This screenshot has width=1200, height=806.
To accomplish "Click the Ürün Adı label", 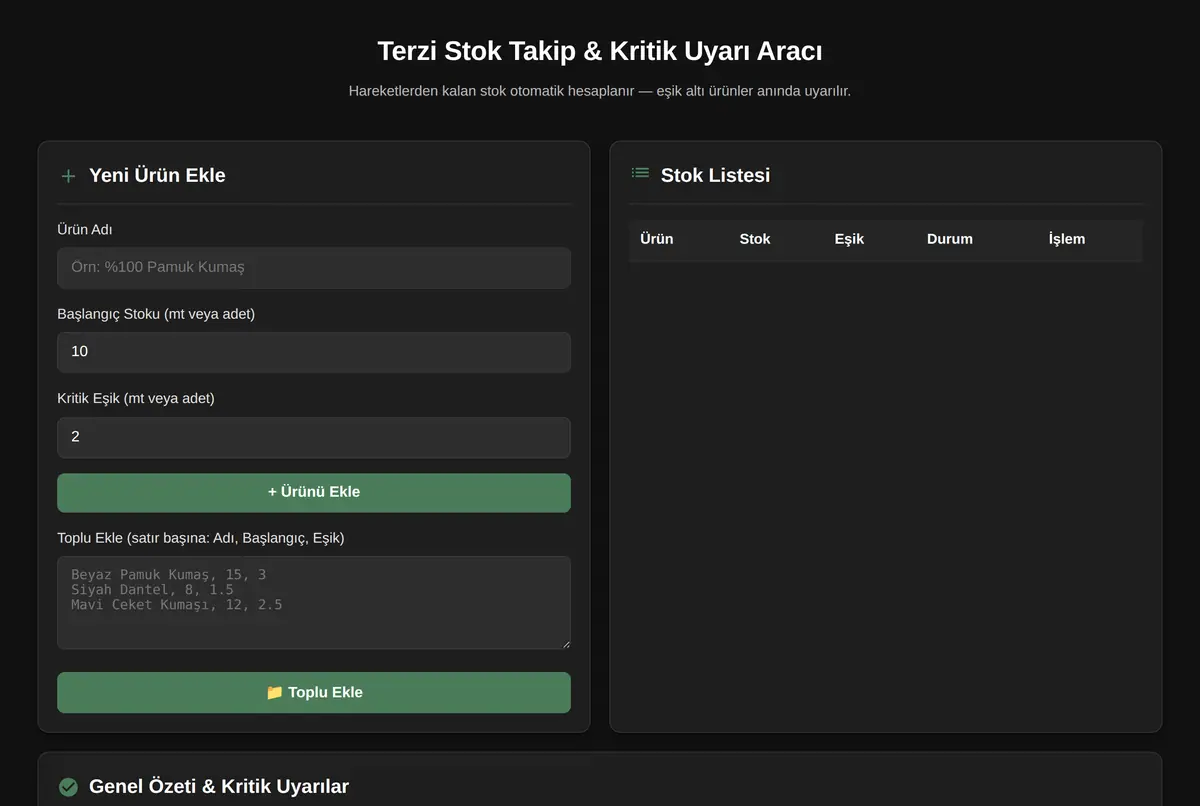I will (x=85, y=229).
